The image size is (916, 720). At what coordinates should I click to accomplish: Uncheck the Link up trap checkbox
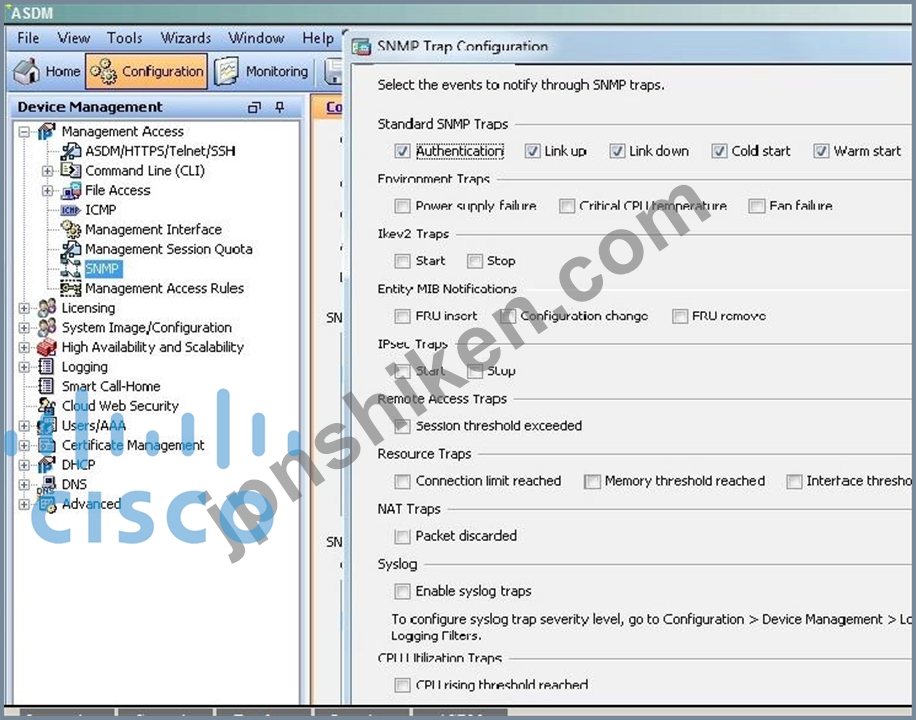pyautogui.click(x=532, y=151)
